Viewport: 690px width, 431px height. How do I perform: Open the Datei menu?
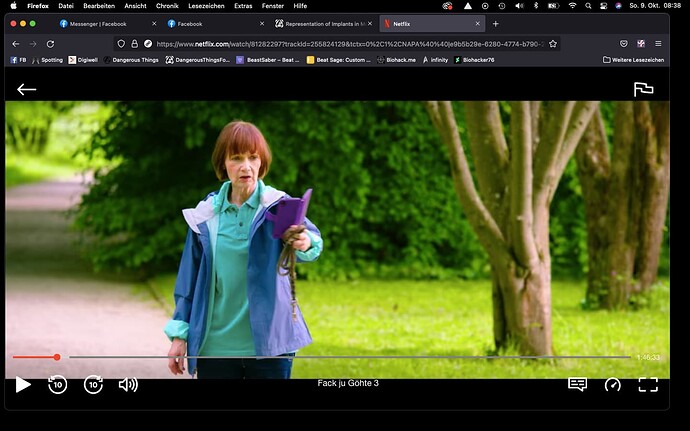66,6
